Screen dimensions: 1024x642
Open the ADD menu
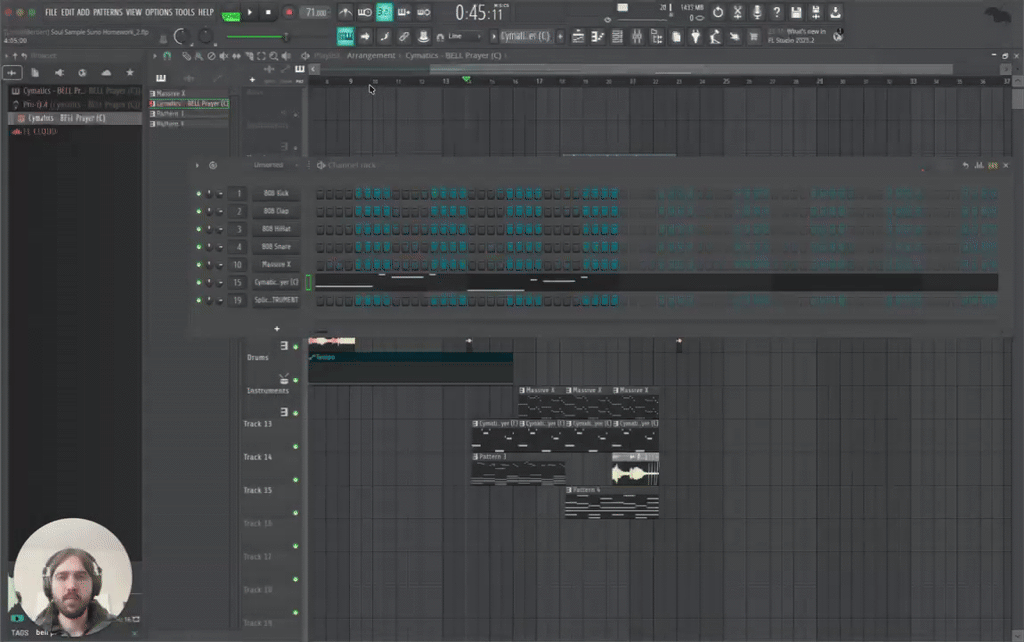[x=84, y=12]
